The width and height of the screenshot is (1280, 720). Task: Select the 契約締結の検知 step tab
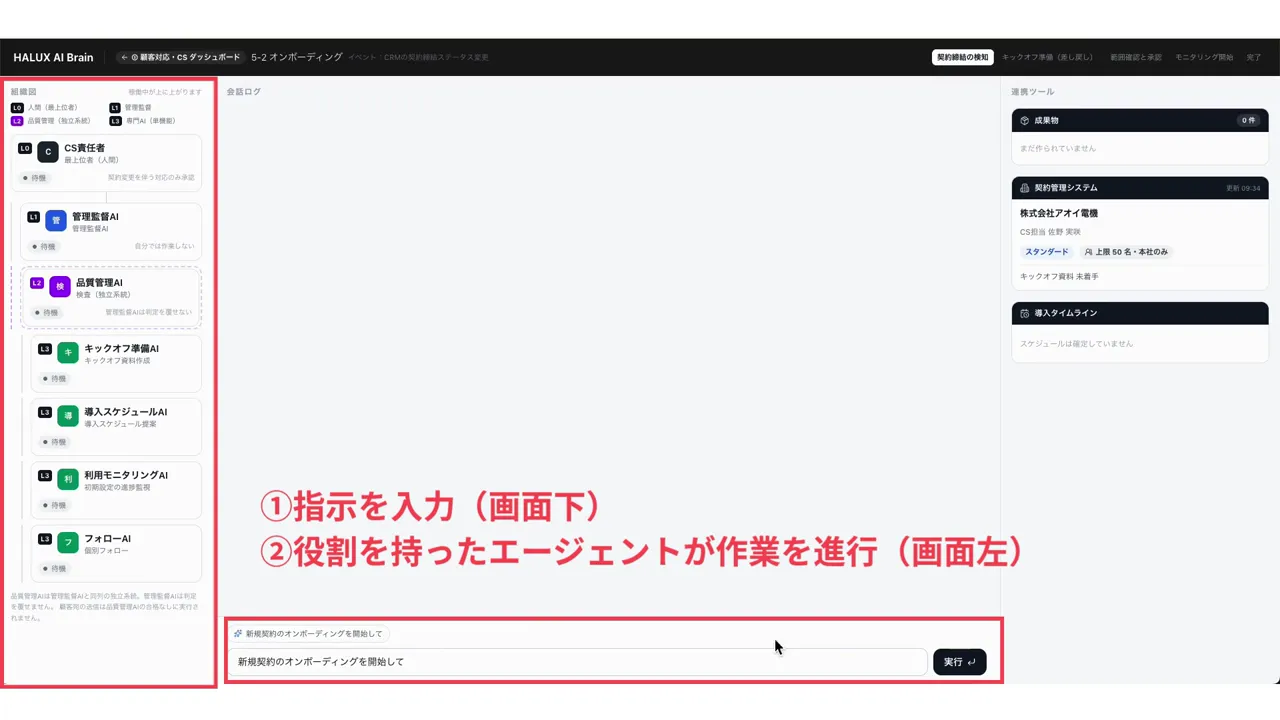click(x=962, y=58)
